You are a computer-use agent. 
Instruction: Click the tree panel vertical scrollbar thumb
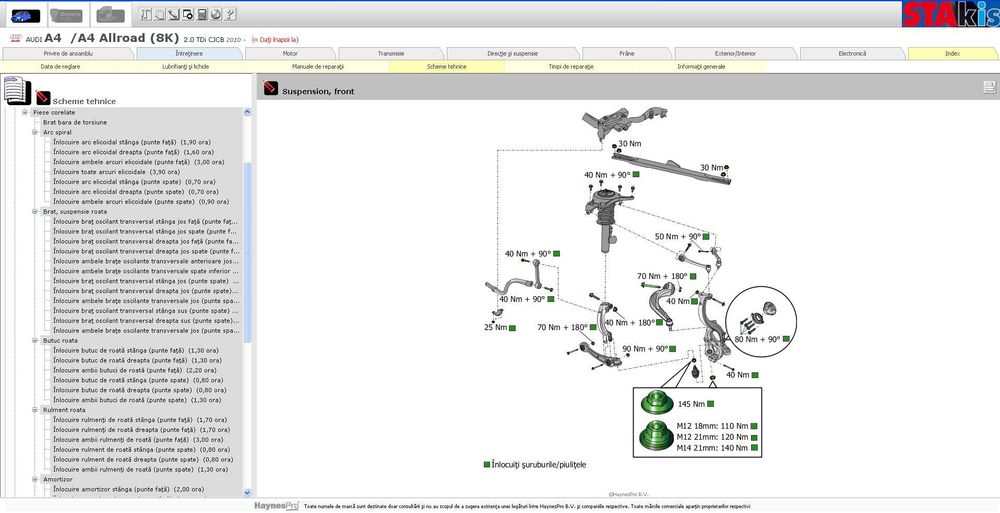(x=247, y=252)
